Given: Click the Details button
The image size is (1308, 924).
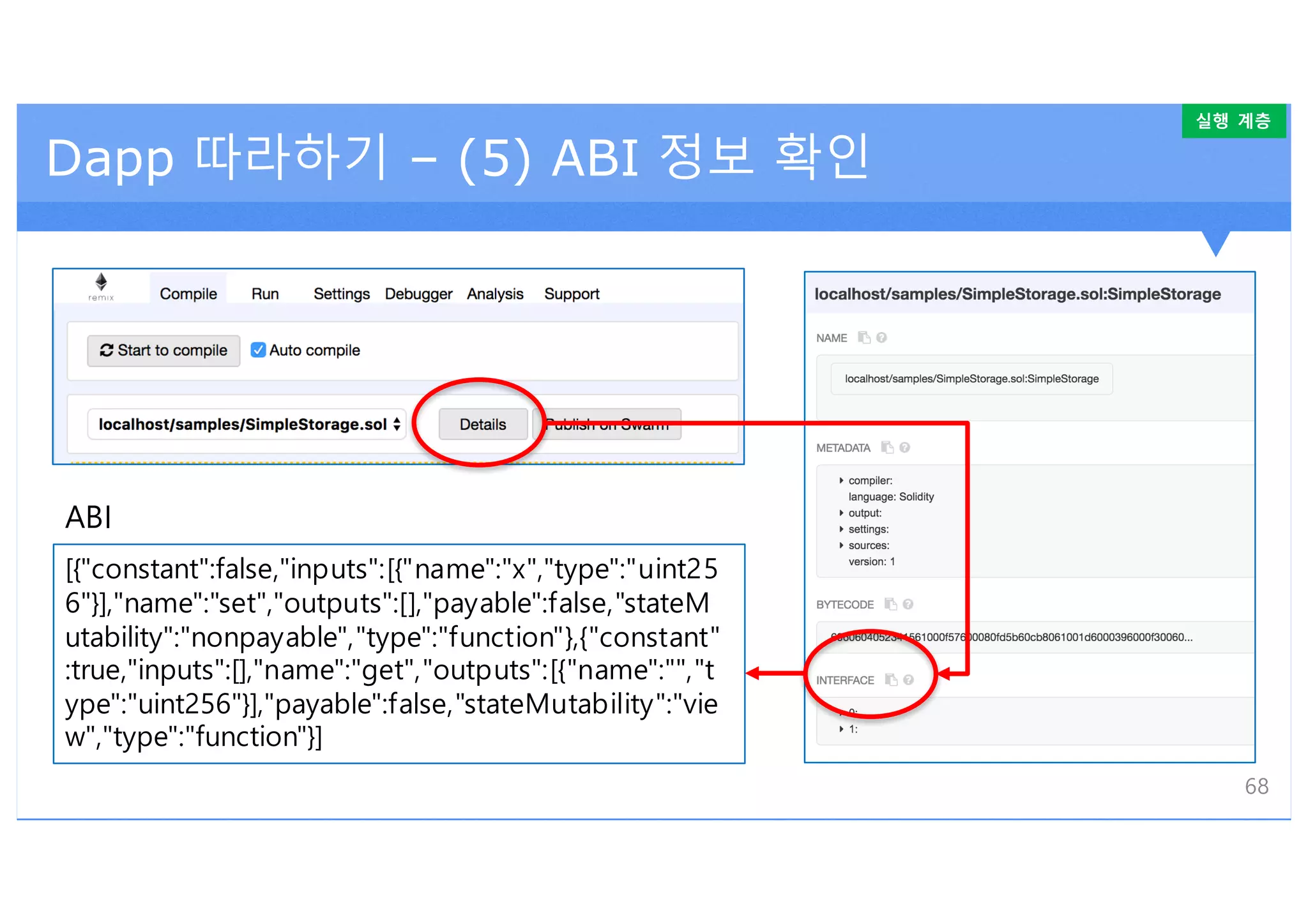Looking at the screenshot, I should [x=483, y=424].
